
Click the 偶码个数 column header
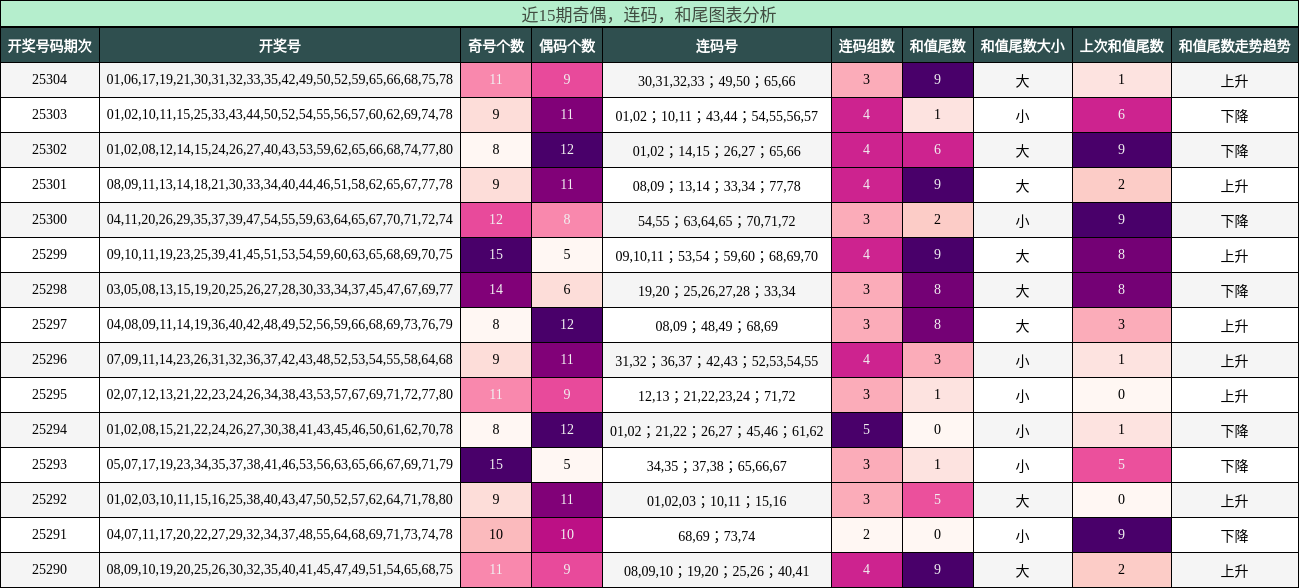point(566,44)
